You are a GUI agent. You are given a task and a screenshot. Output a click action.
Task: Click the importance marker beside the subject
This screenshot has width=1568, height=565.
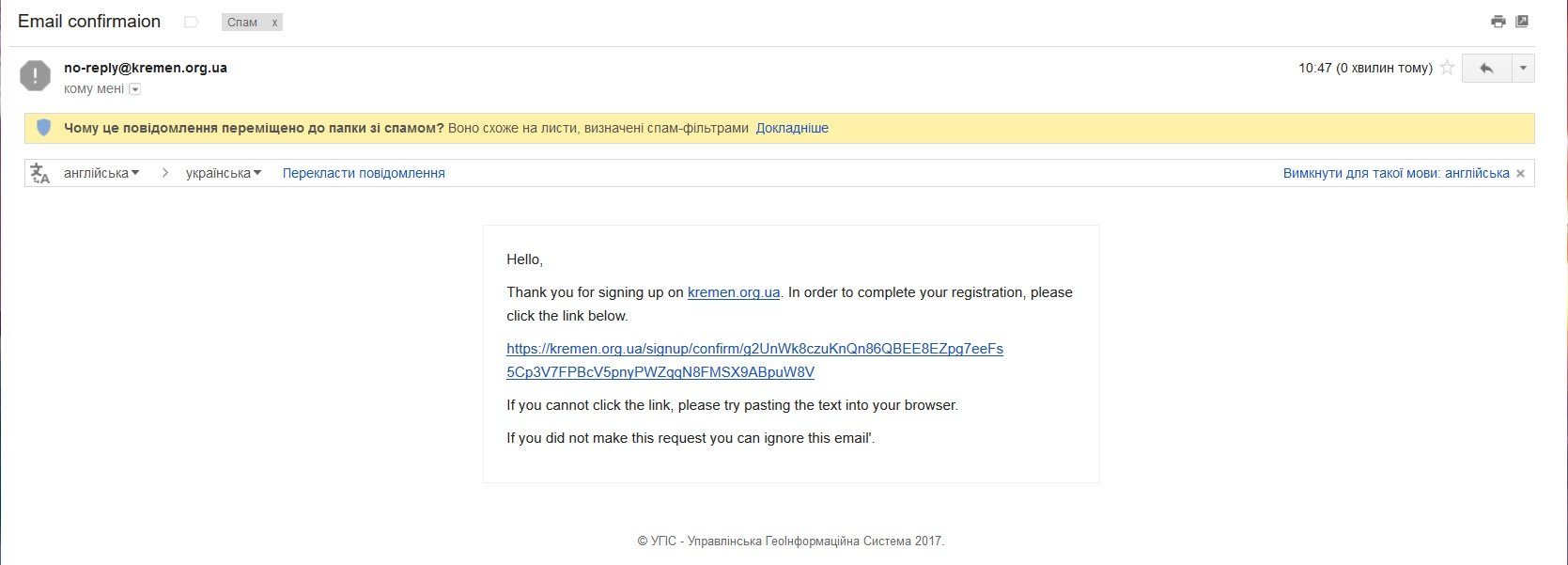192,22
